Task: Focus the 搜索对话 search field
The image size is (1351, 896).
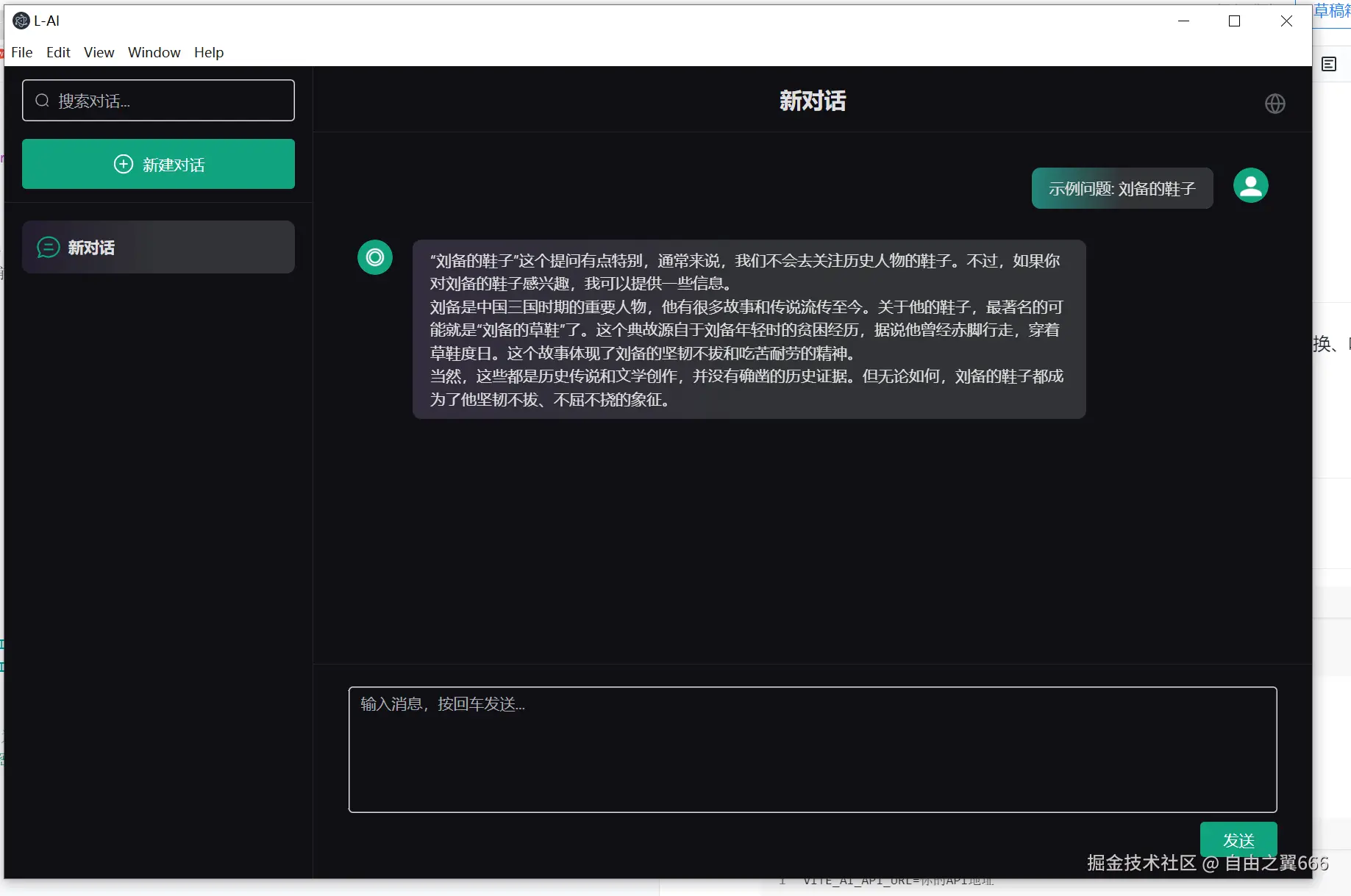Action: 158,100
